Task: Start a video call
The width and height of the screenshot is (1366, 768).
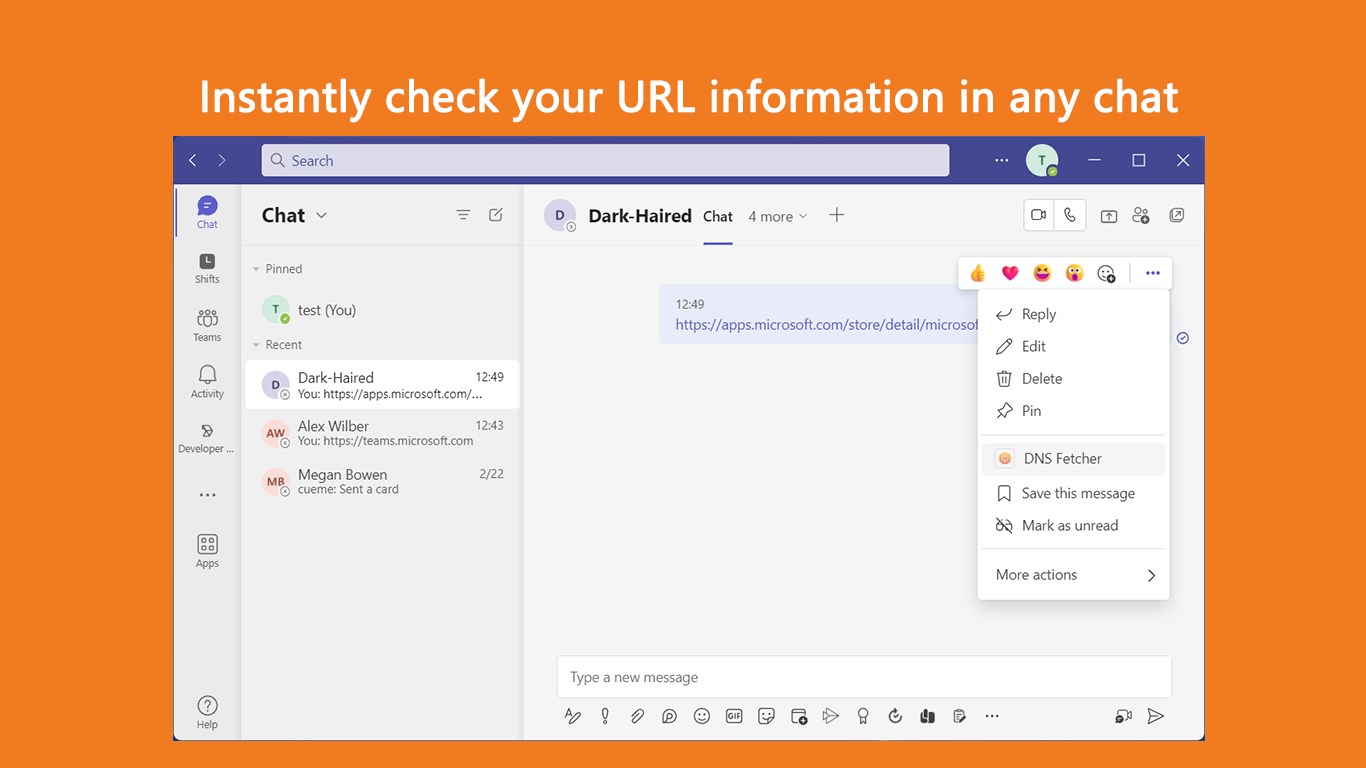Action: [x=1039, y=215]
